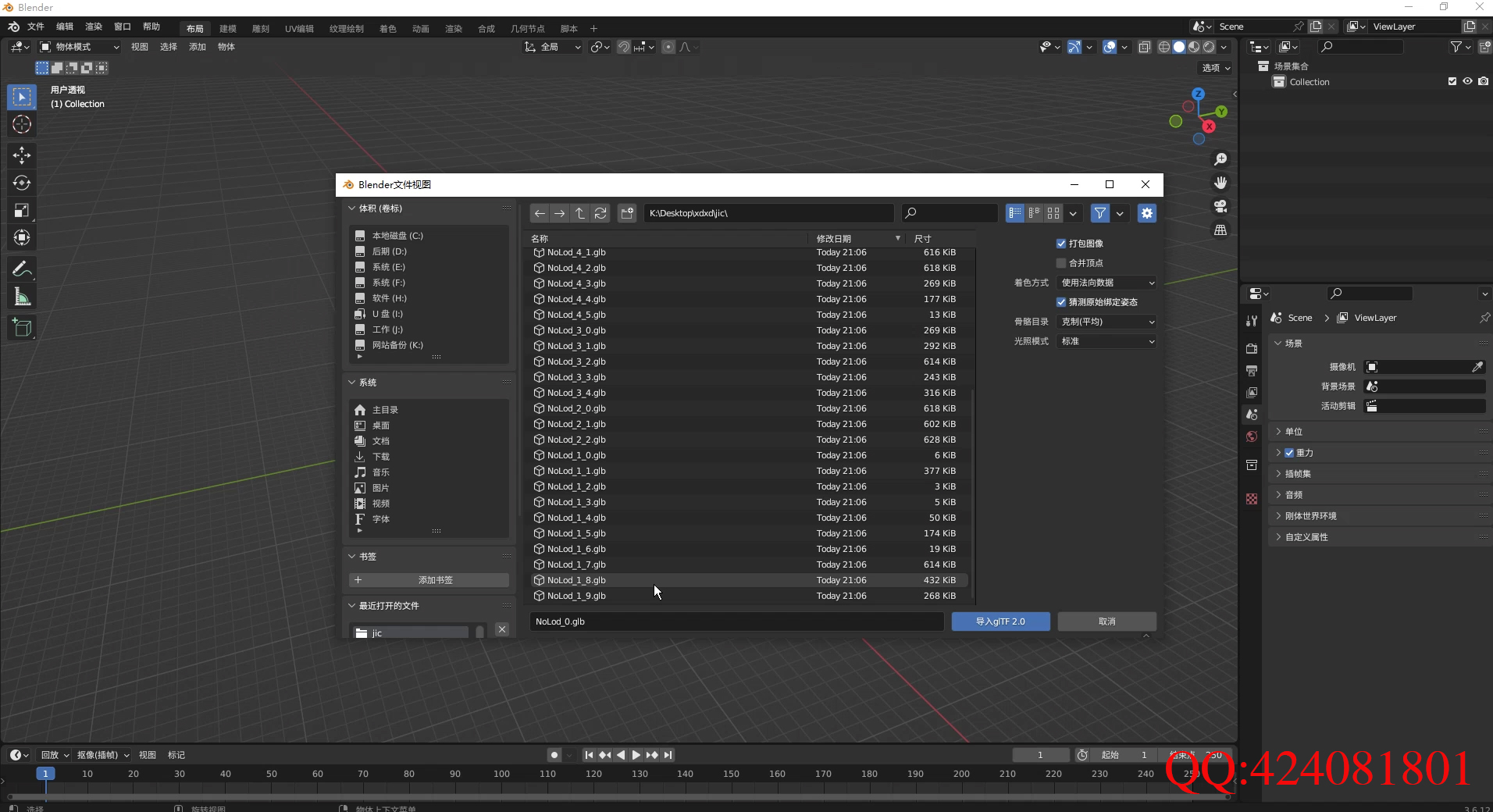Toggle auto keying record button in timeline
Image resolution: width=1493 pixels, height=812 pixels.
click(x=554, y=755)
